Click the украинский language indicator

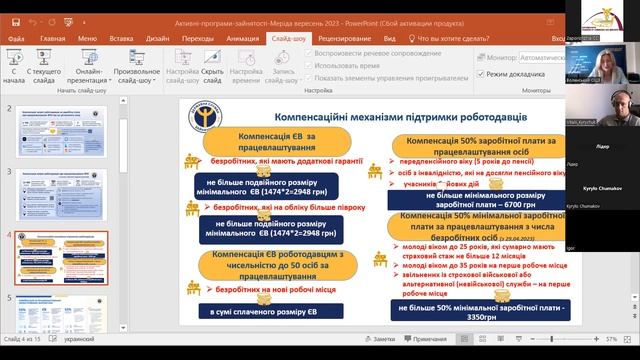click(x=79, y=339)
